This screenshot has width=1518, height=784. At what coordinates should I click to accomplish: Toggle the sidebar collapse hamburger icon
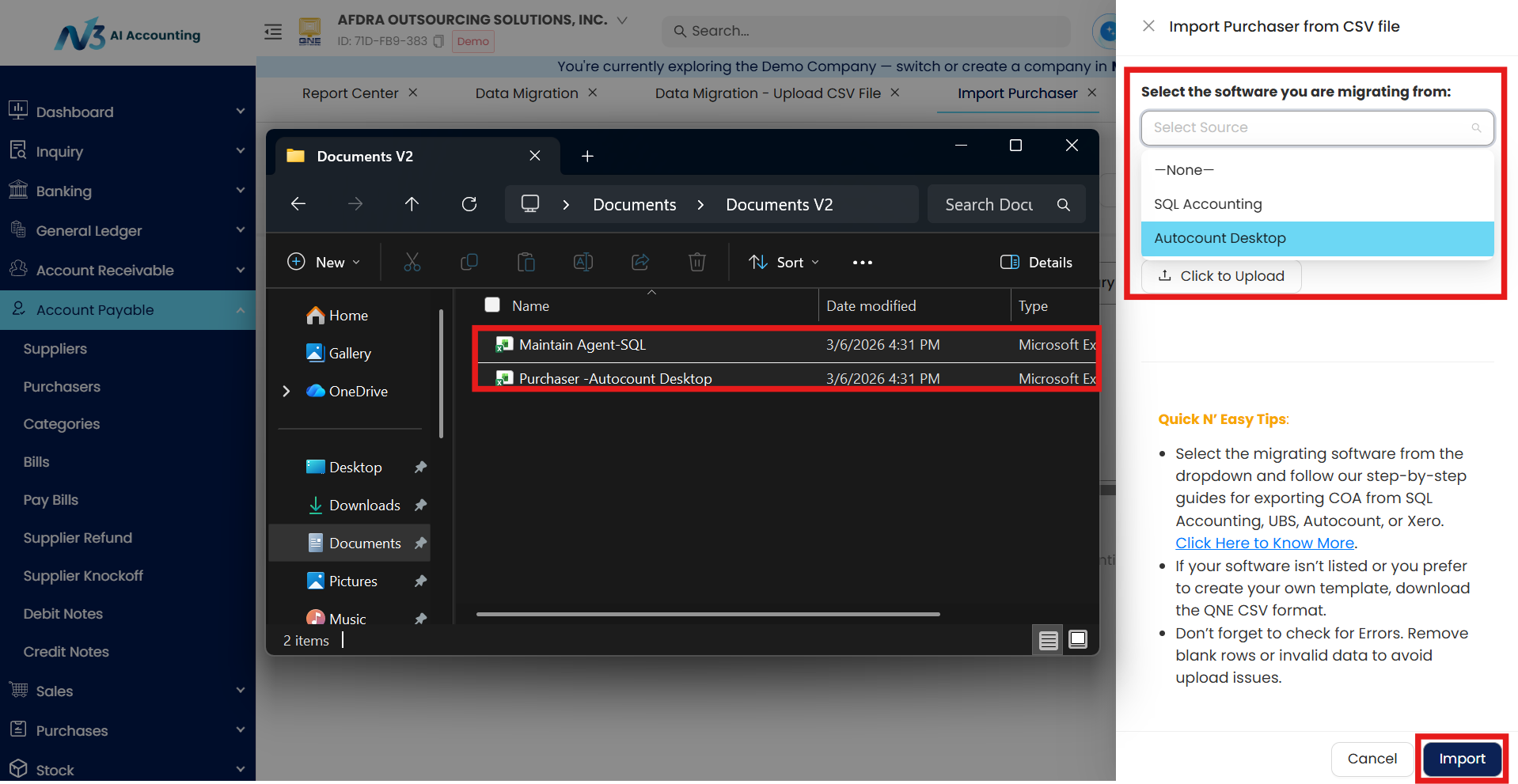coord(273,32)
